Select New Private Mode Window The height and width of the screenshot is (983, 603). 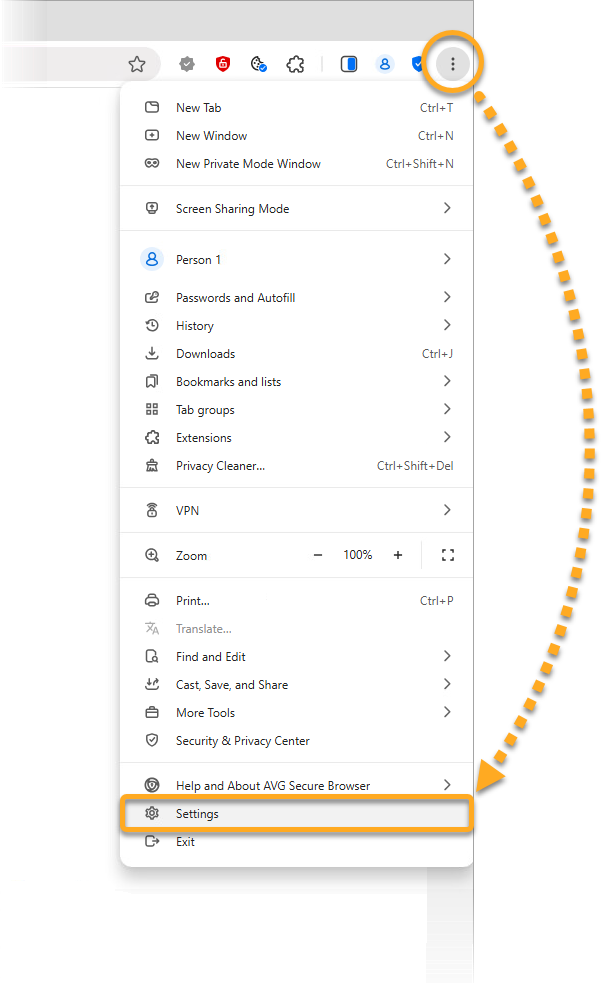(x=248, y=164)
